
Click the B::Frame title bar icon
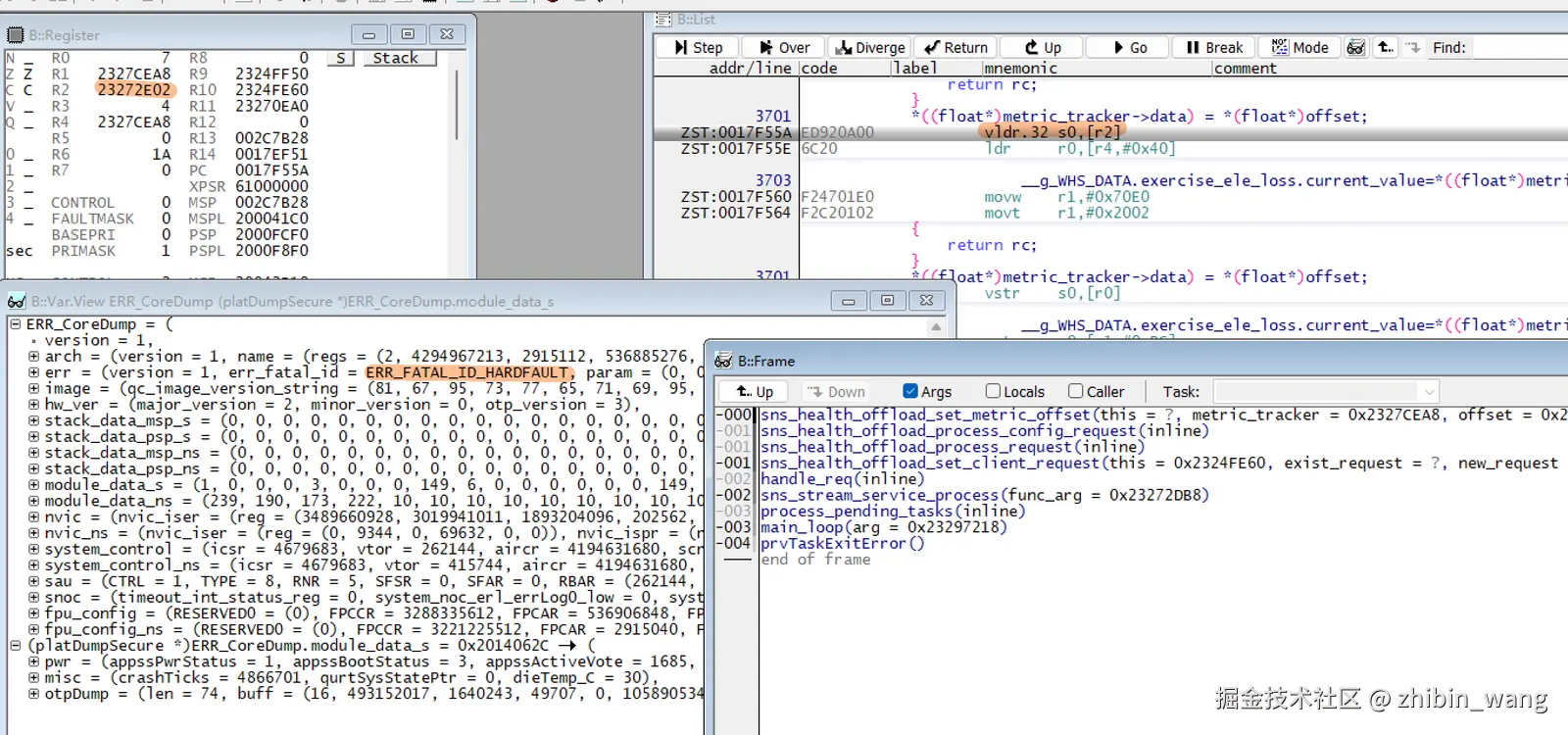(724, 361)
